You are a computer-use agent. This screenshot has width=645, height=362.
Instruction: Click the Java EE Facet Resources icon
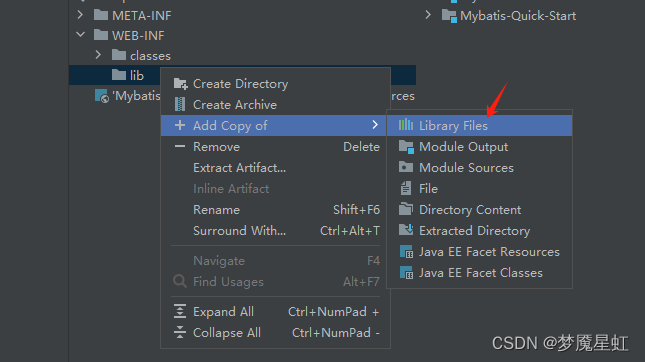406,252
